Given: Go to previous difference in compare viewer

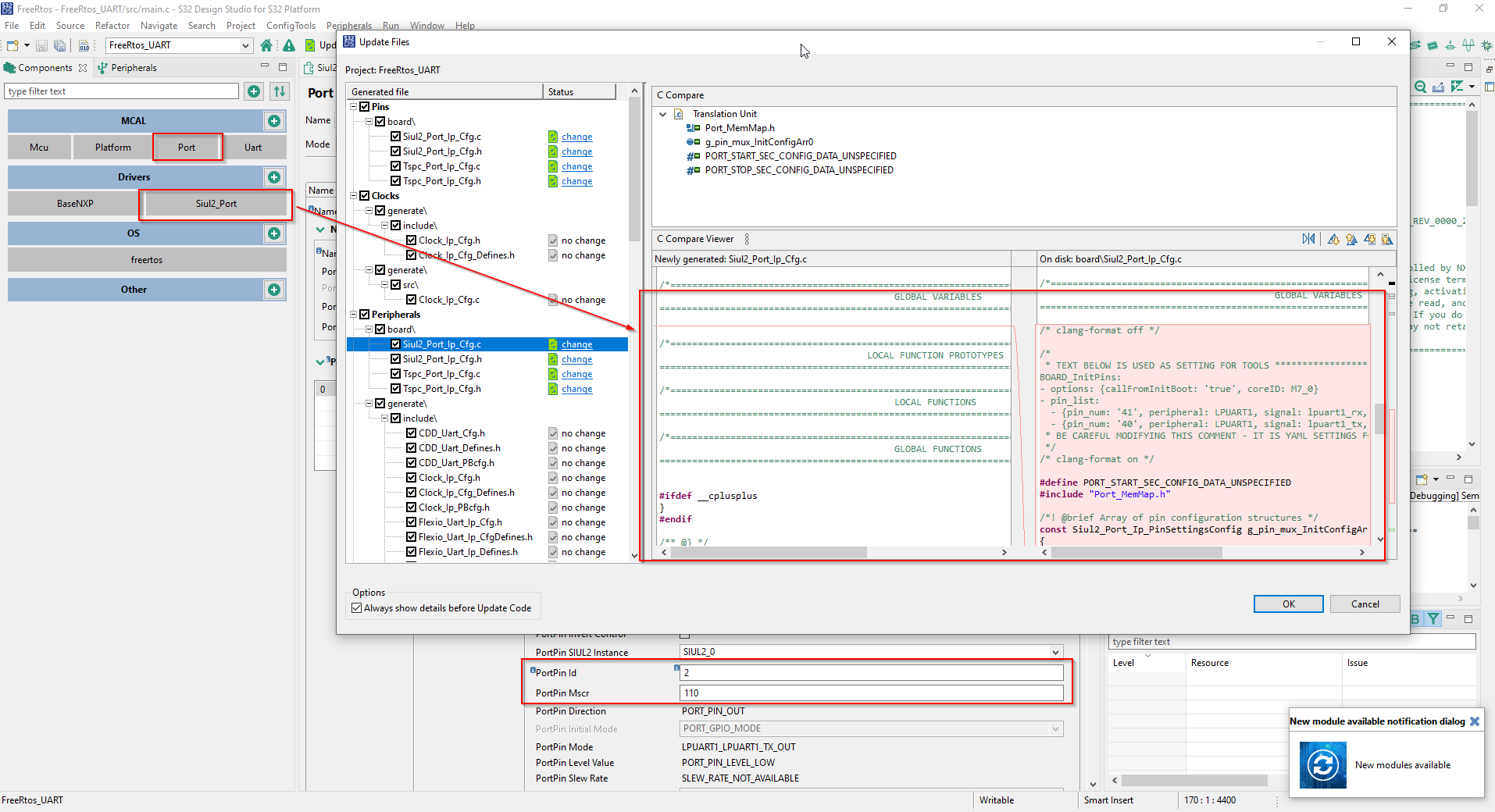Looking at the screenshot, I should pyautogui.click(x=1352, y=239).
